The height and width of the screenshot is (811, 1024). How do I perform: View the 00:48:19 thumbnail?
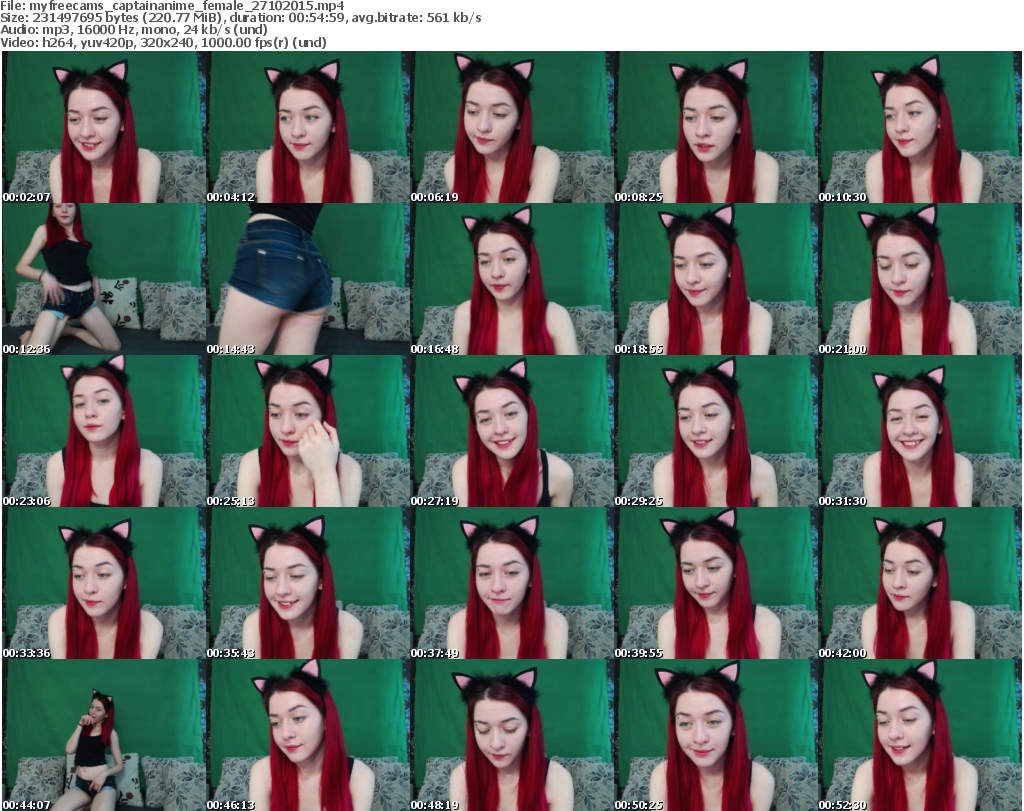click(512, 735)
